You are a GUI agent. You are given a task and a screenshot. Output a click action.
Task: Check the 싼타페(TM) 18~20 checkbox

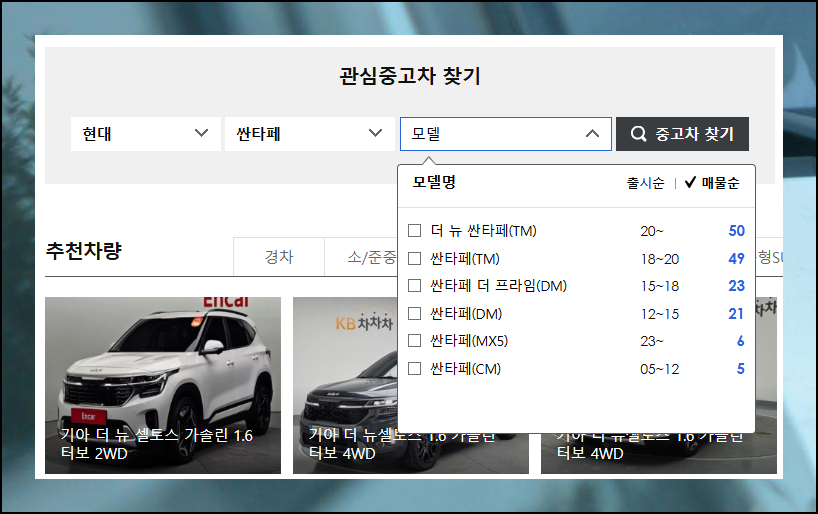[414, 258]
